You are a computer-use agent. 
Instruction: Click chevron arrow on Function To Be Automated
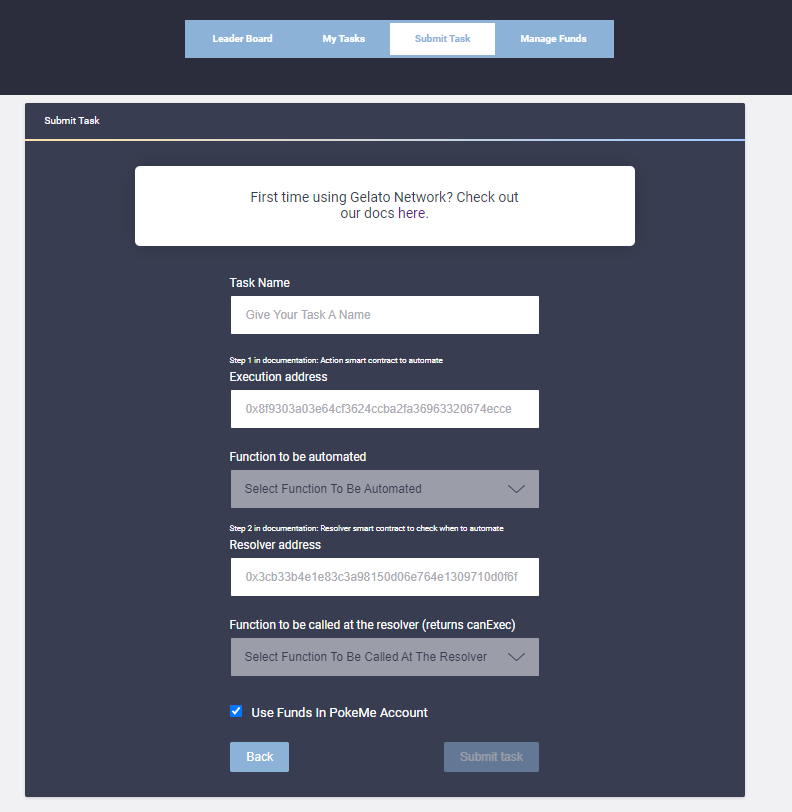coord(516,489)
